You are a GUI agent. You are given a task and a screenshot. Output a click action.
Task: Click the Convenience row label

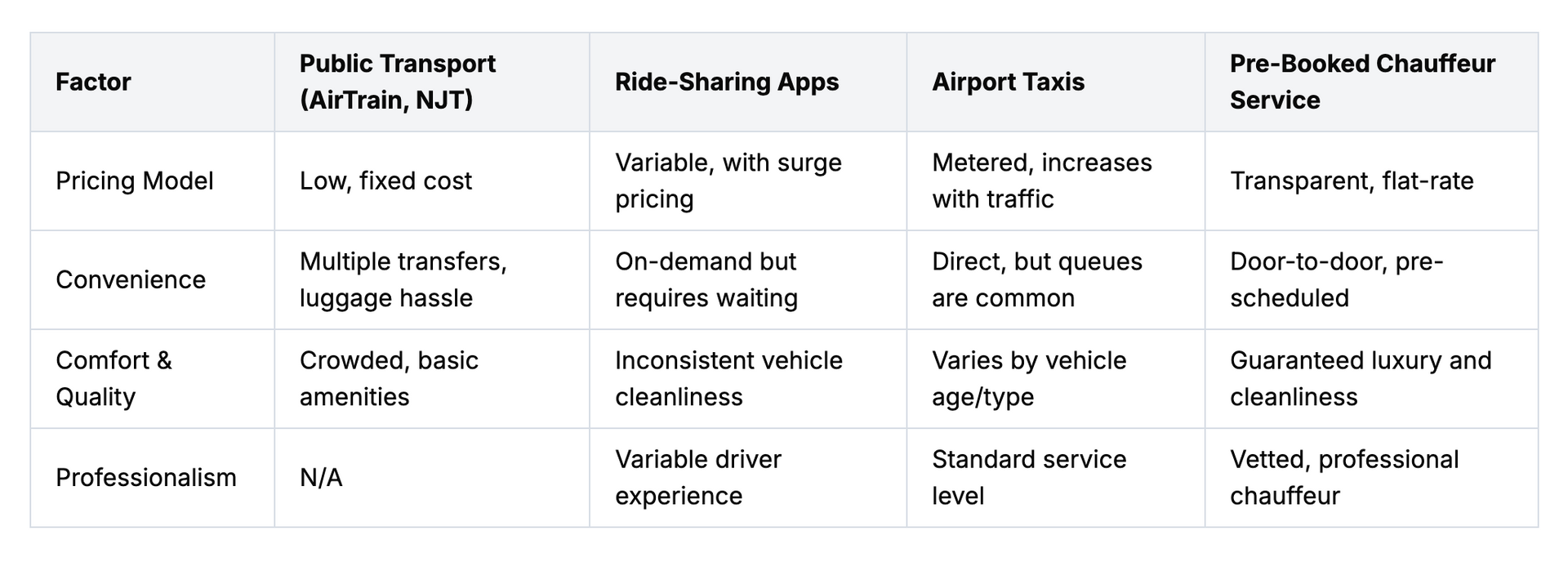[x=152, y=280]
